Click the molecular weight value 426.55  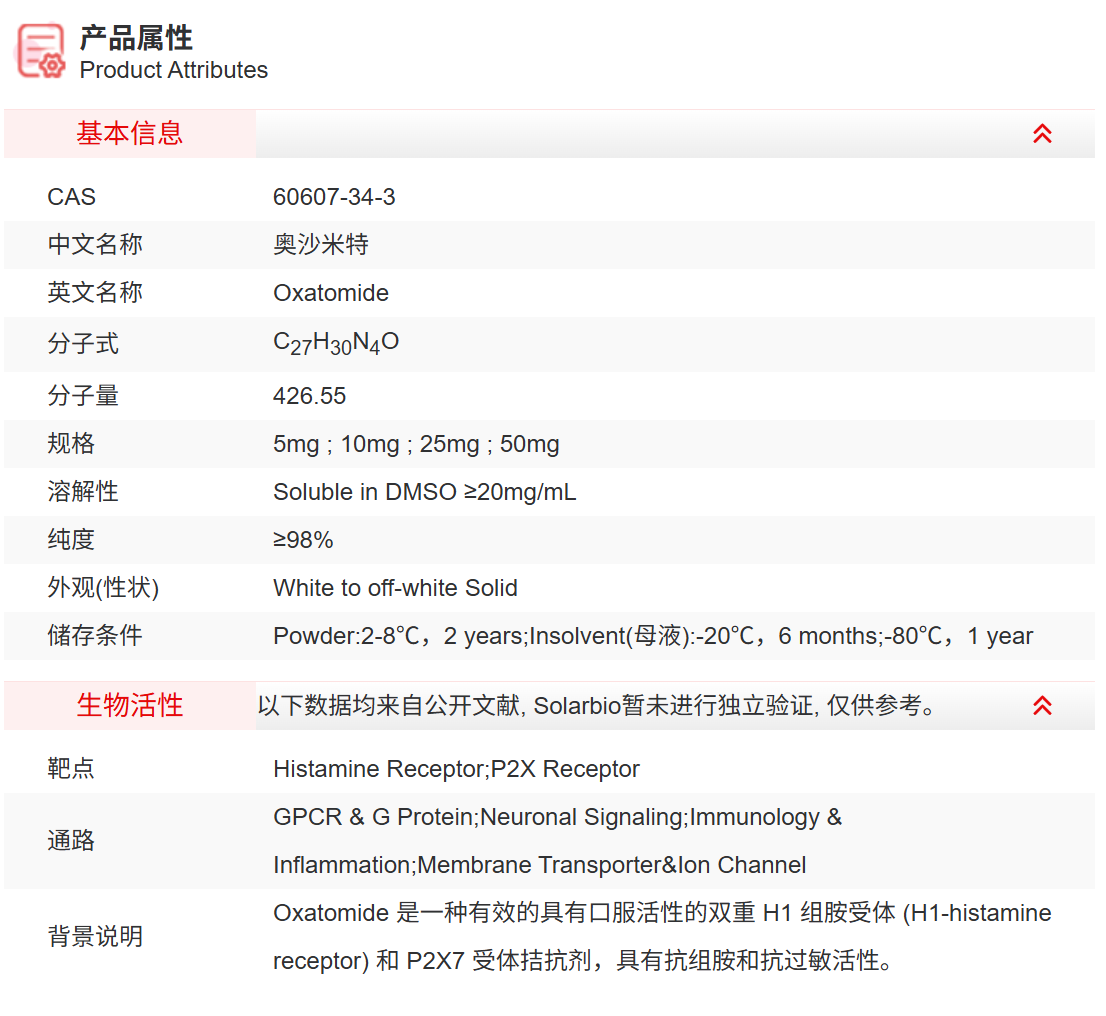[309, 396]
